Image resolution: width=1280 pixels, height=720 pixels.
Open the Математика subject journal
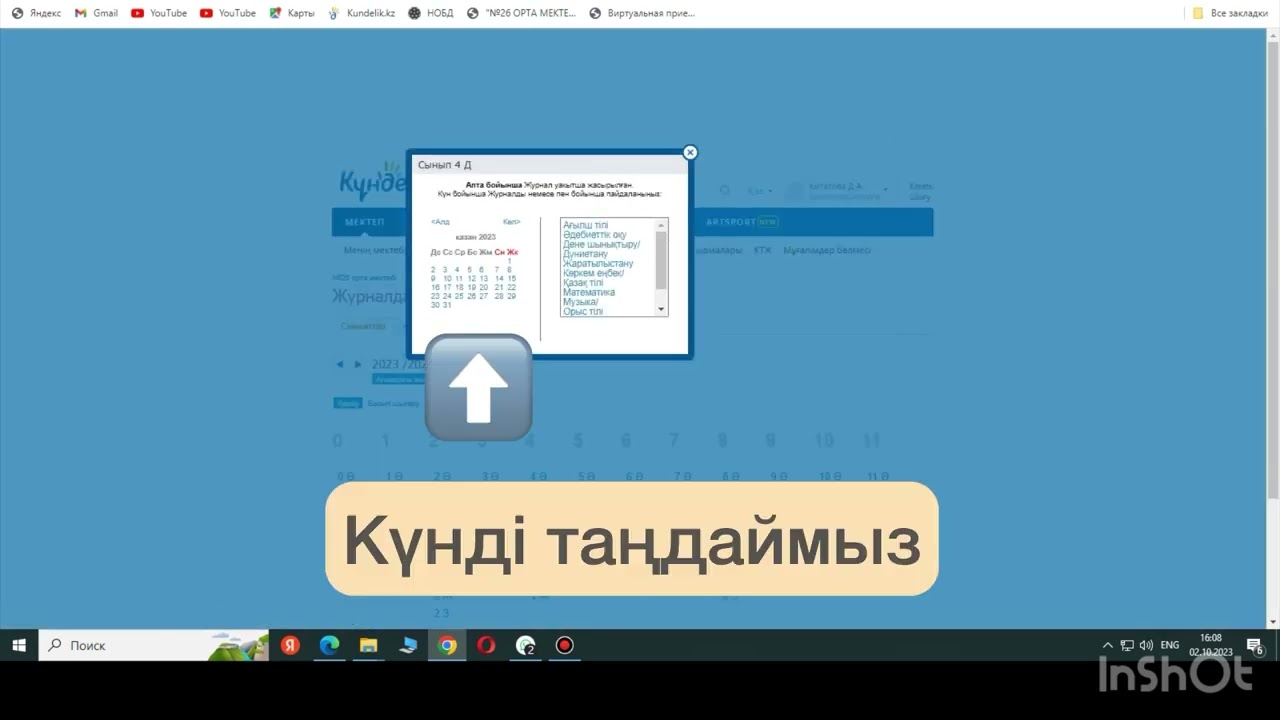click(x=589, y=293)
